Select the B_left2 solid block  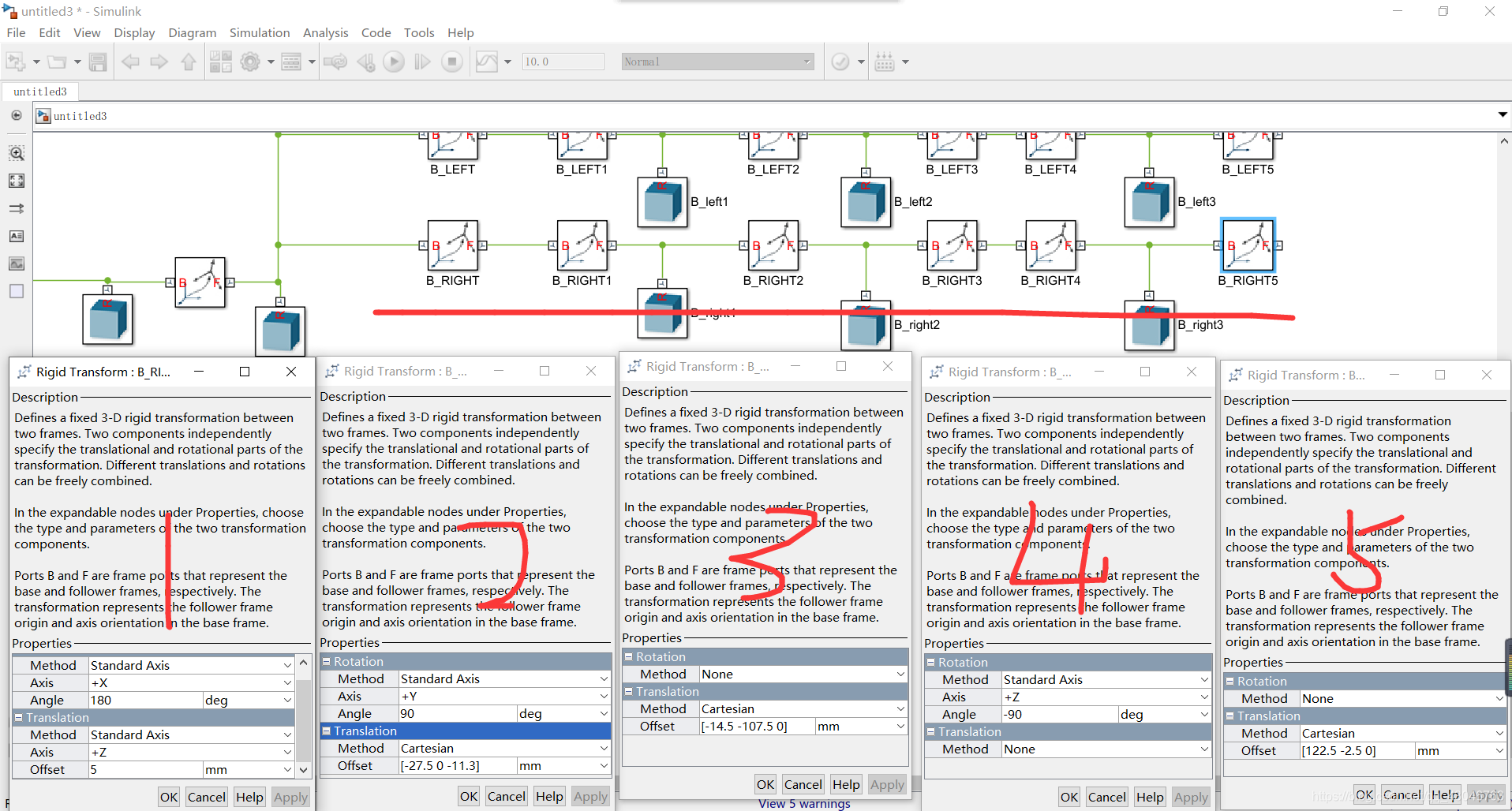click(x=866, y=202)
